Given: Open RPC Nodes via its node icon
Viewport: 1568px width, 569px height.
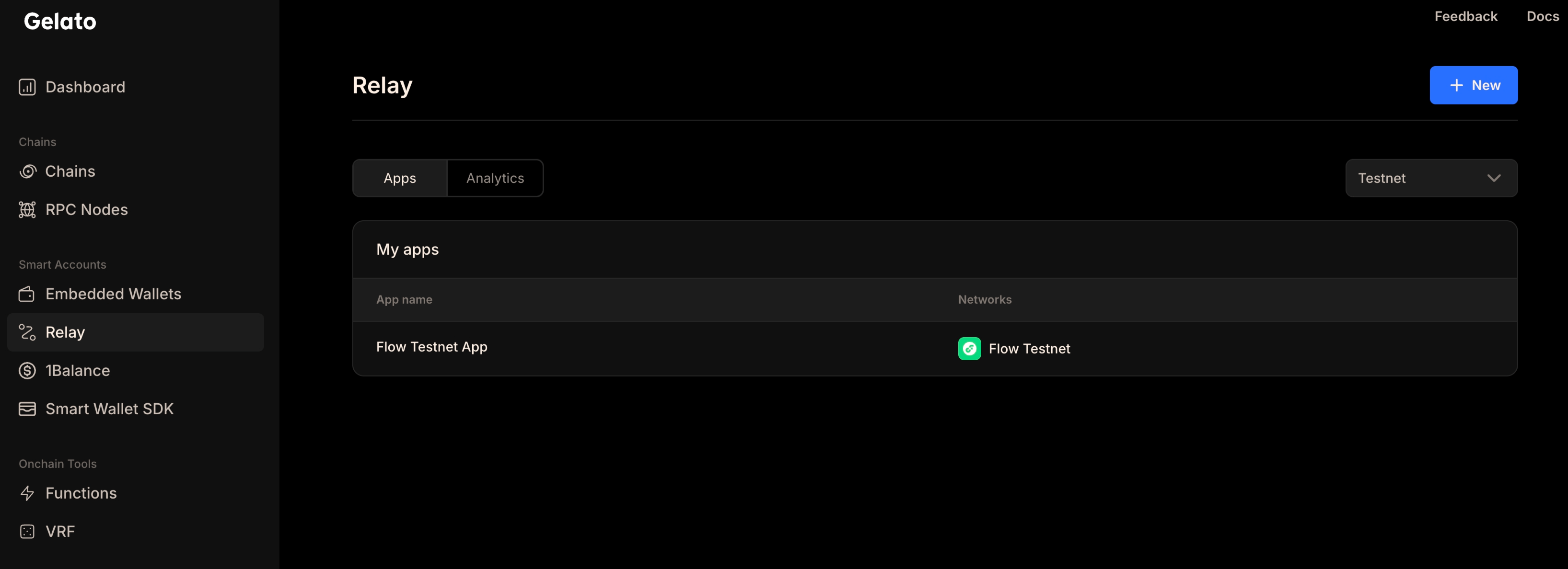Looking at the screenshot, I should point(27,209).
